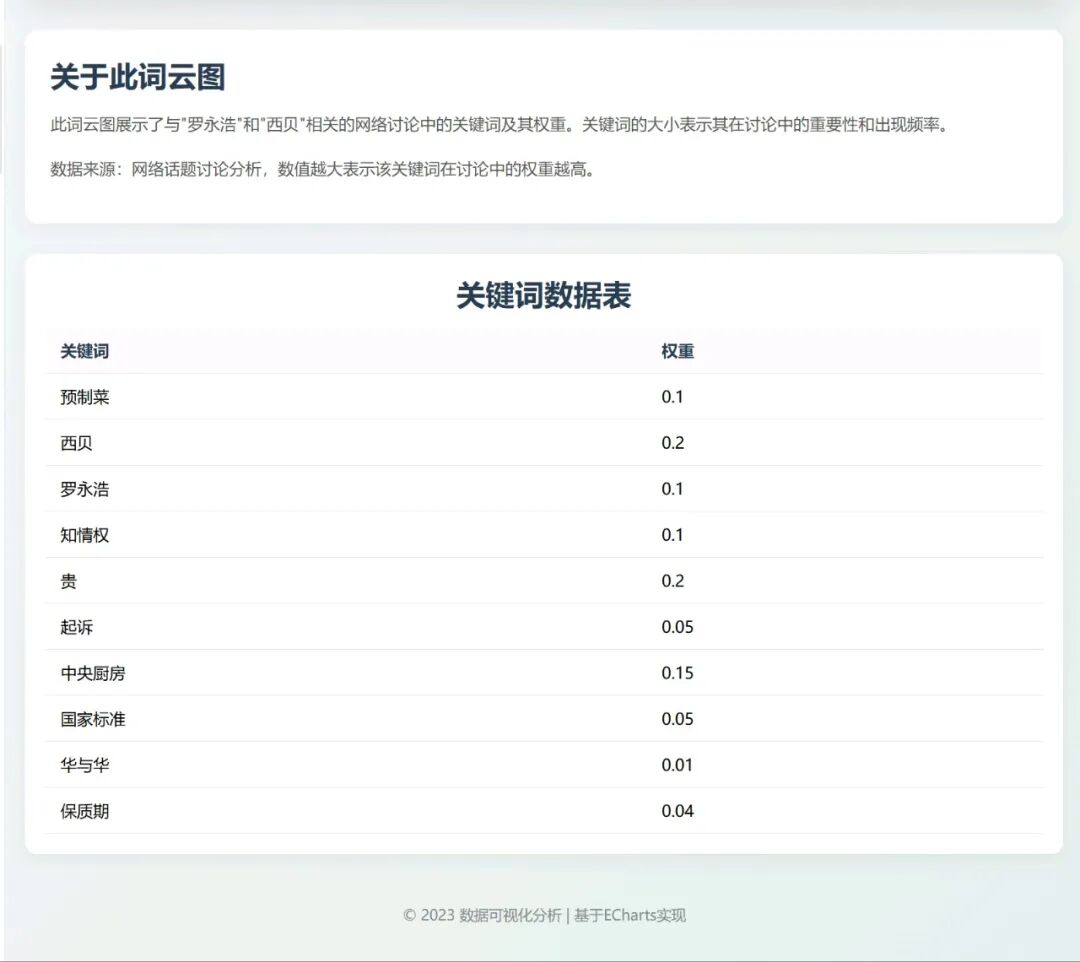The width and height of the screenshot is (1080, 962).
Task: Select the 关键词数据表 title
Action: [544, 297]
